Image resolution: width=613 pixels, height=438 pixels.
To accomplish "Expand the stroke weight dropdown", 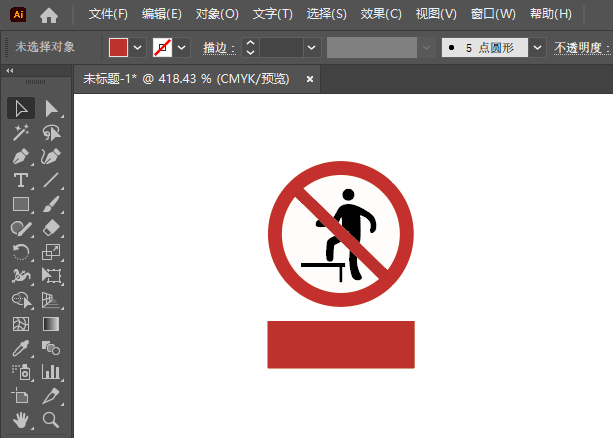I will pos(312,48).
